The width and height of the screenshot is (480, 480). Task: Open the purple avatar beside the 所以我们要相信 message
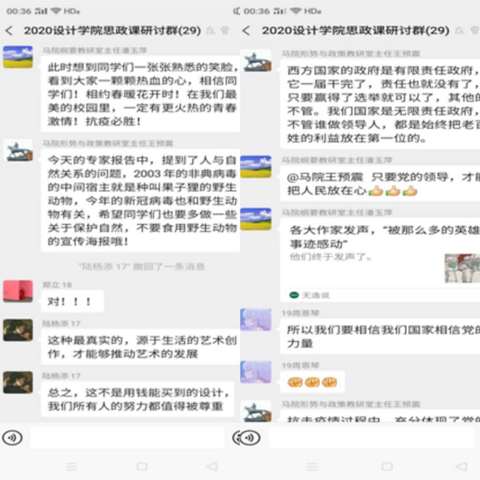pos(256,320)
